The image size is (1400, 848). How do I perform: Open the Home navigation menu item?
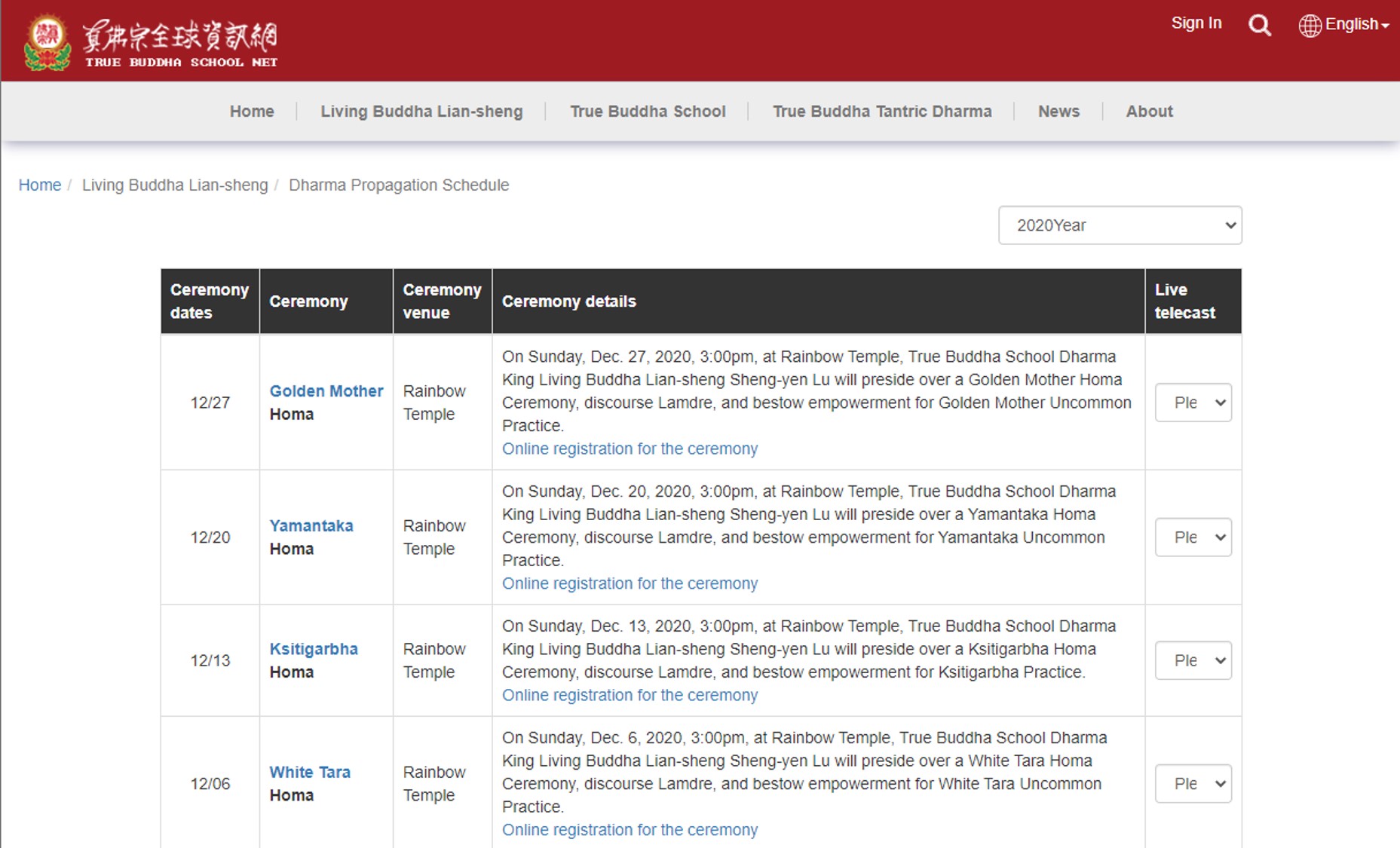coord(252,112)
